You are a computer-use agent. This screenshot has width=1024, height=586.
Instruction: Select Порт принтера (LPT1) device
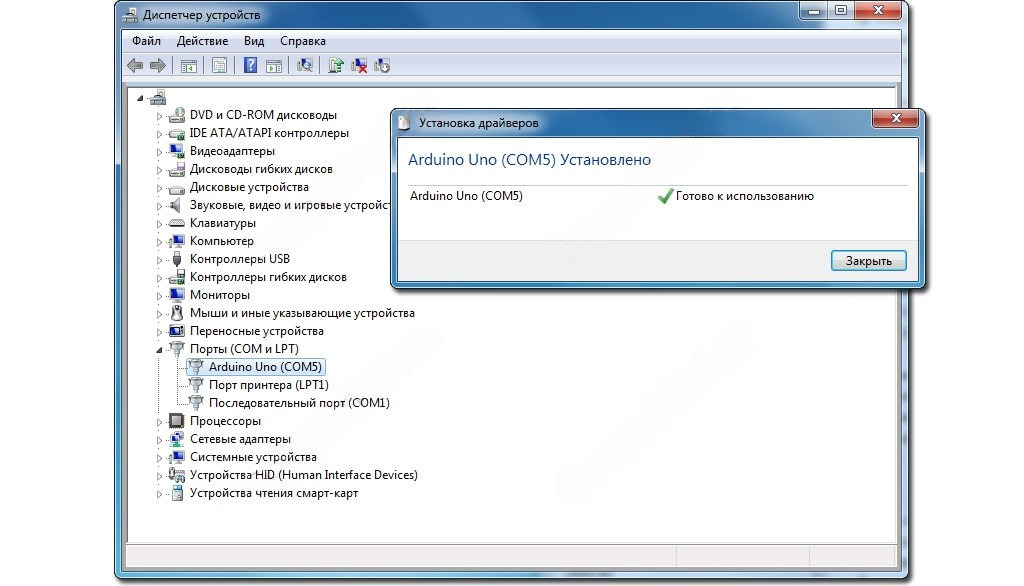268,385
